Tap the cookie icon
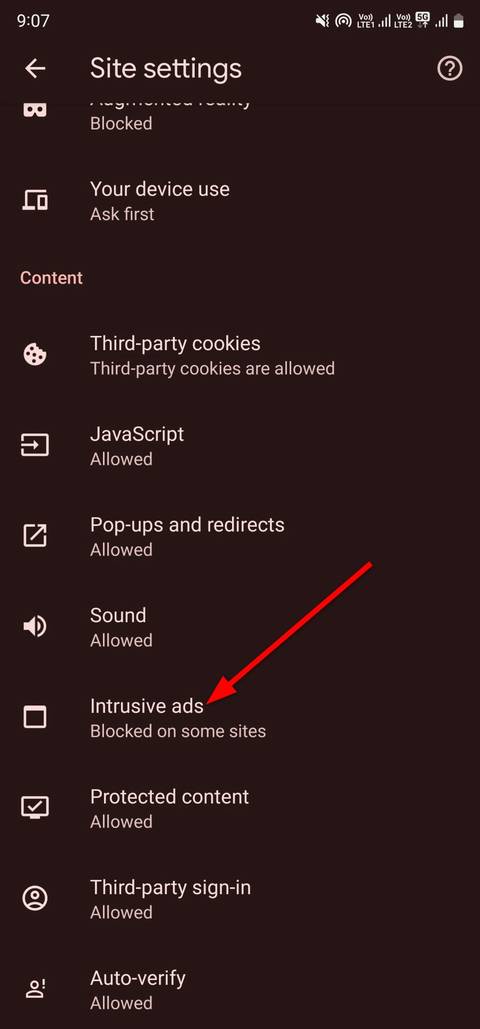Screen dimensions: 480x1029 click(x=35, y=355)
